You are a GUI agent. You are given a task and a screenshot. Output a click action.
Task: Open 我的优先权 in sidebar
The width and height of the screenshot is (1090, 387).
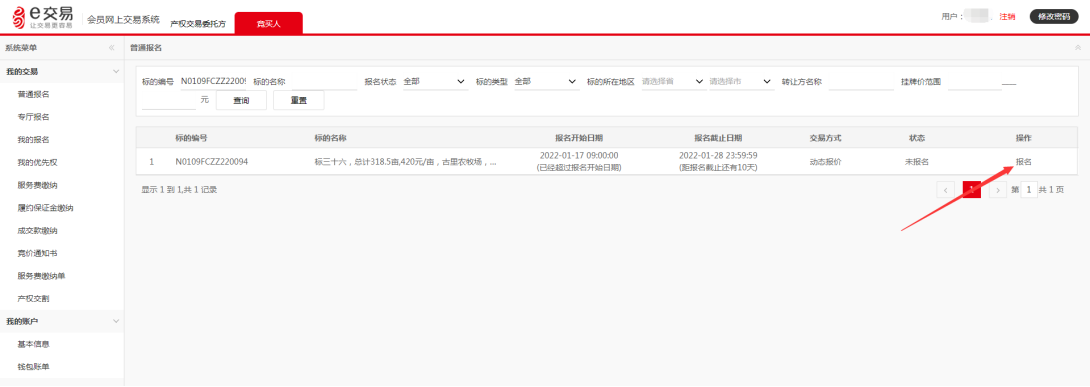[x=37, y=163]
